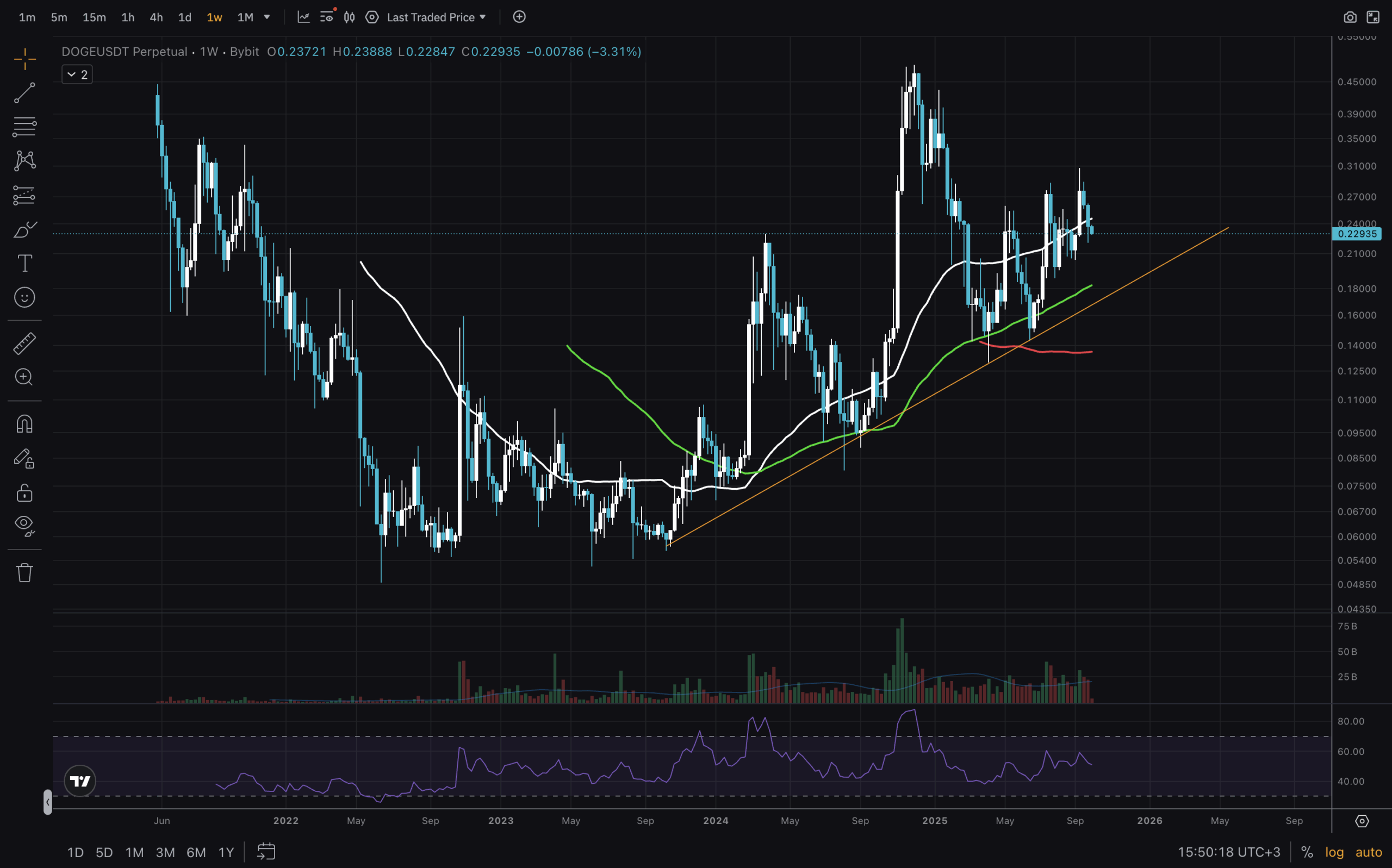Screen dimensions: 1392x868
Task: Open the emoji sticker tool
Action: point(24,297)
